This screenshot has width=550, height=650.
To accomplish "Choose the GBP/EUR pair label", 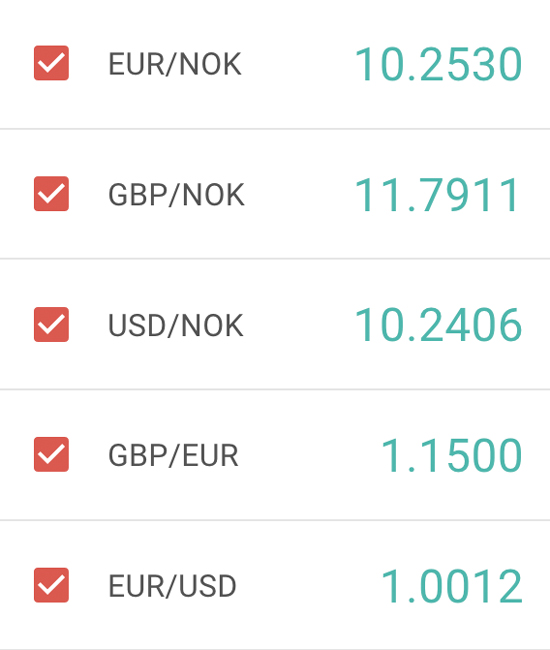I will [x=173, y=456].
